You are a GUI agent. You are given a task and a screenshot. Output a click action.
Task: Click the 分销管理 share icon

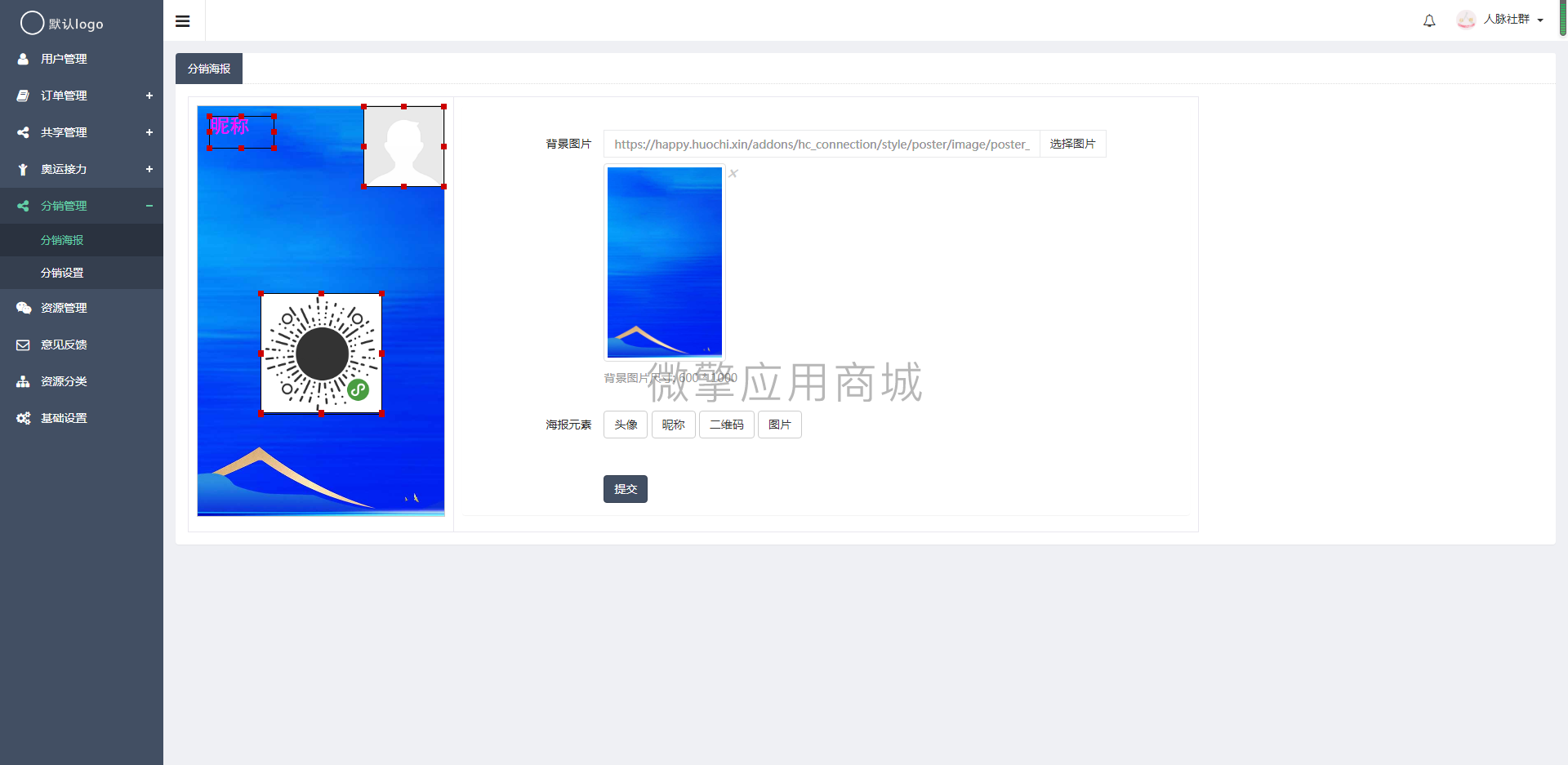(x=23, y=206)
